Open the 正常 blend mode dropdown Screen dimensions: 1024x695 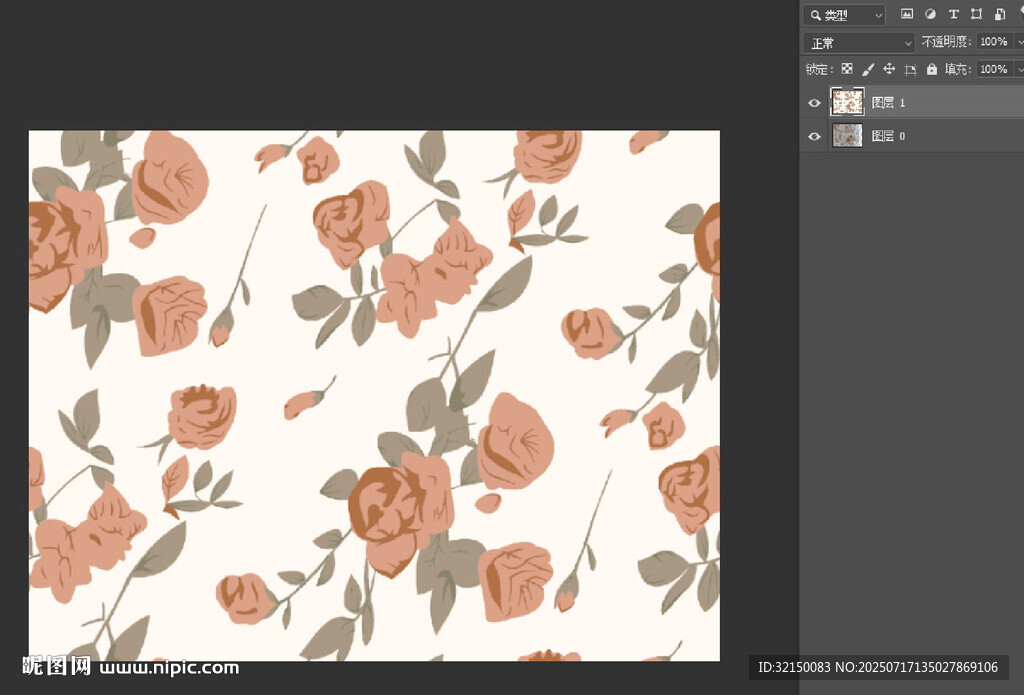pyautogui.click(x=859, y=43)
